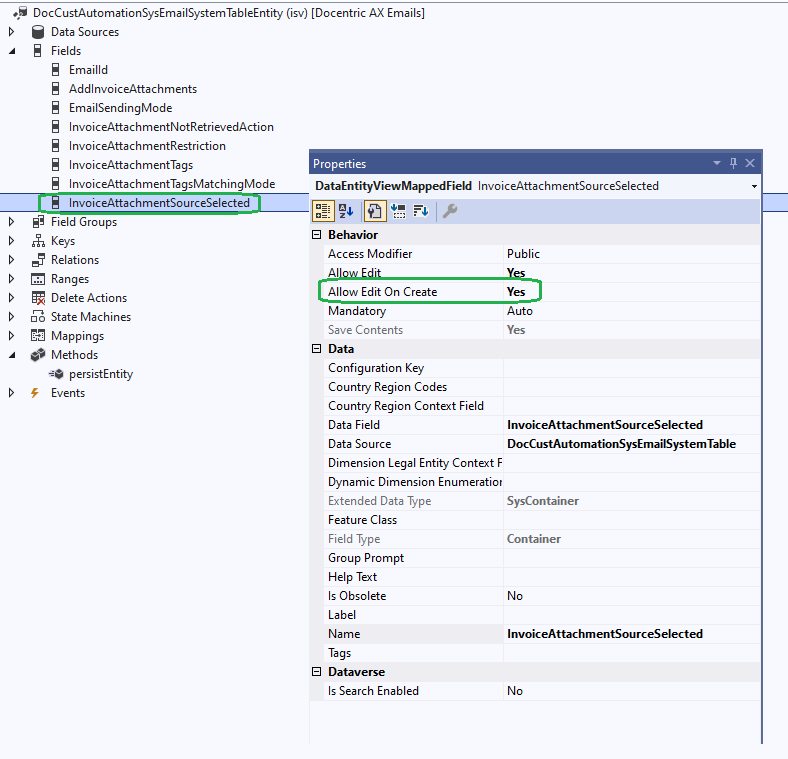
Task: Collapse the Behavior property category
Action: (x=318, y=235)
